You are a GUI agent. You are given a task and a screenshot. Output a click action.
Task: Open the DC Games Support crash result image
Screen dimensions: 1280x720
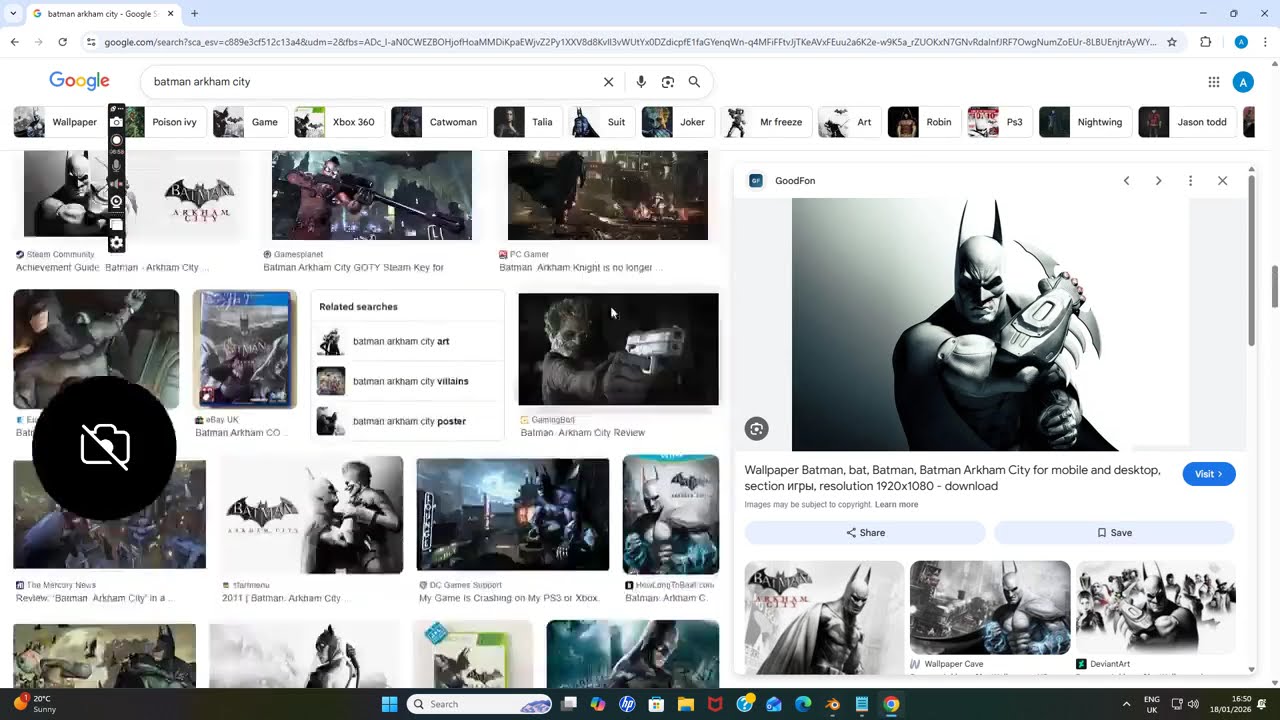[513, 515]
